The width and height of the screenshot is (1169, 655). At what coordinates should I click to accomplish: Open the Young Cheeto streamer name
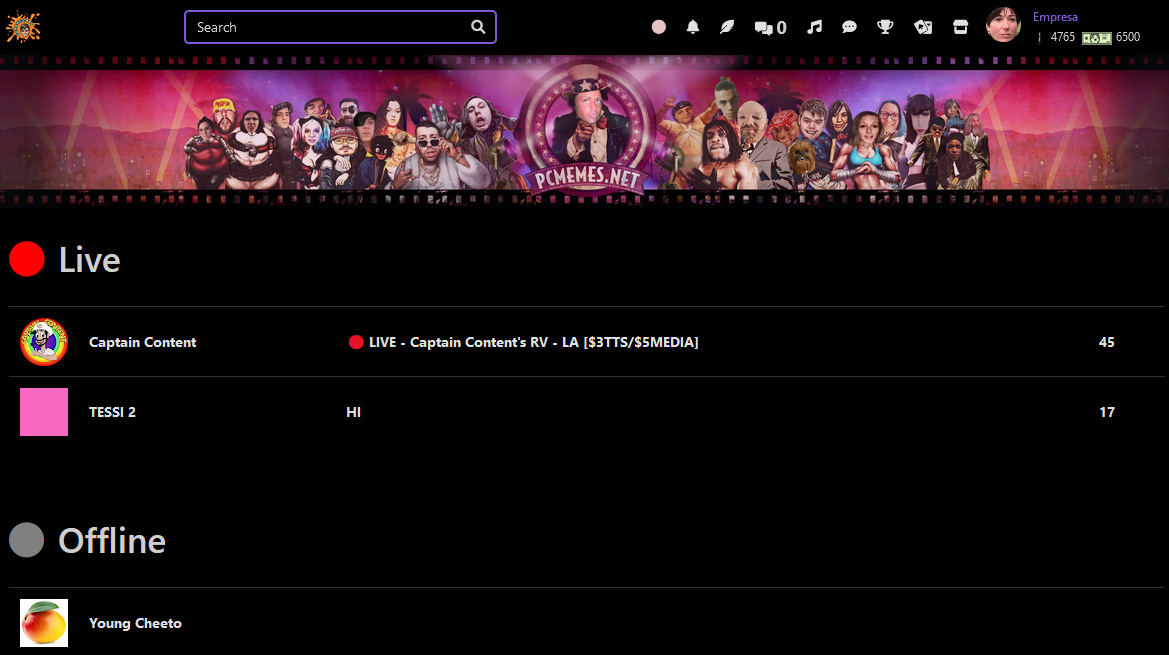[135, 623]
